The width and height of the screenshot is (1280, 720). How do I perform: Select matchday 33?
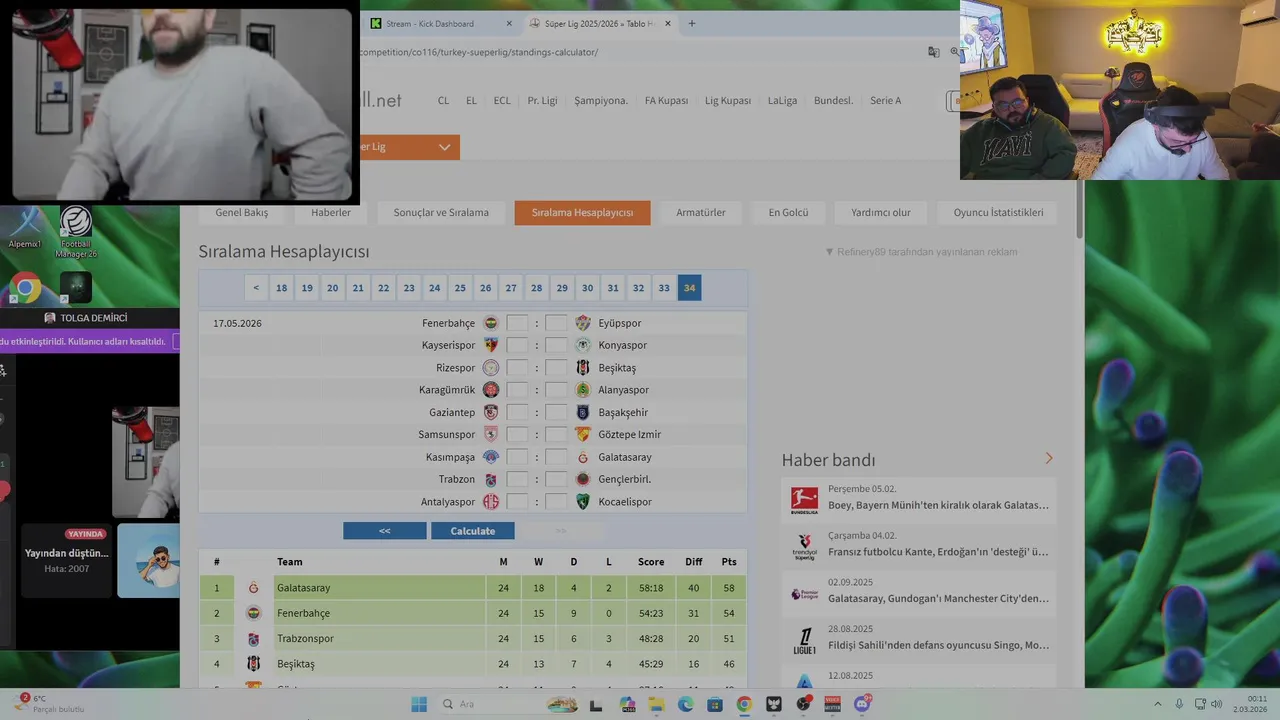click(x=664, y=288)
